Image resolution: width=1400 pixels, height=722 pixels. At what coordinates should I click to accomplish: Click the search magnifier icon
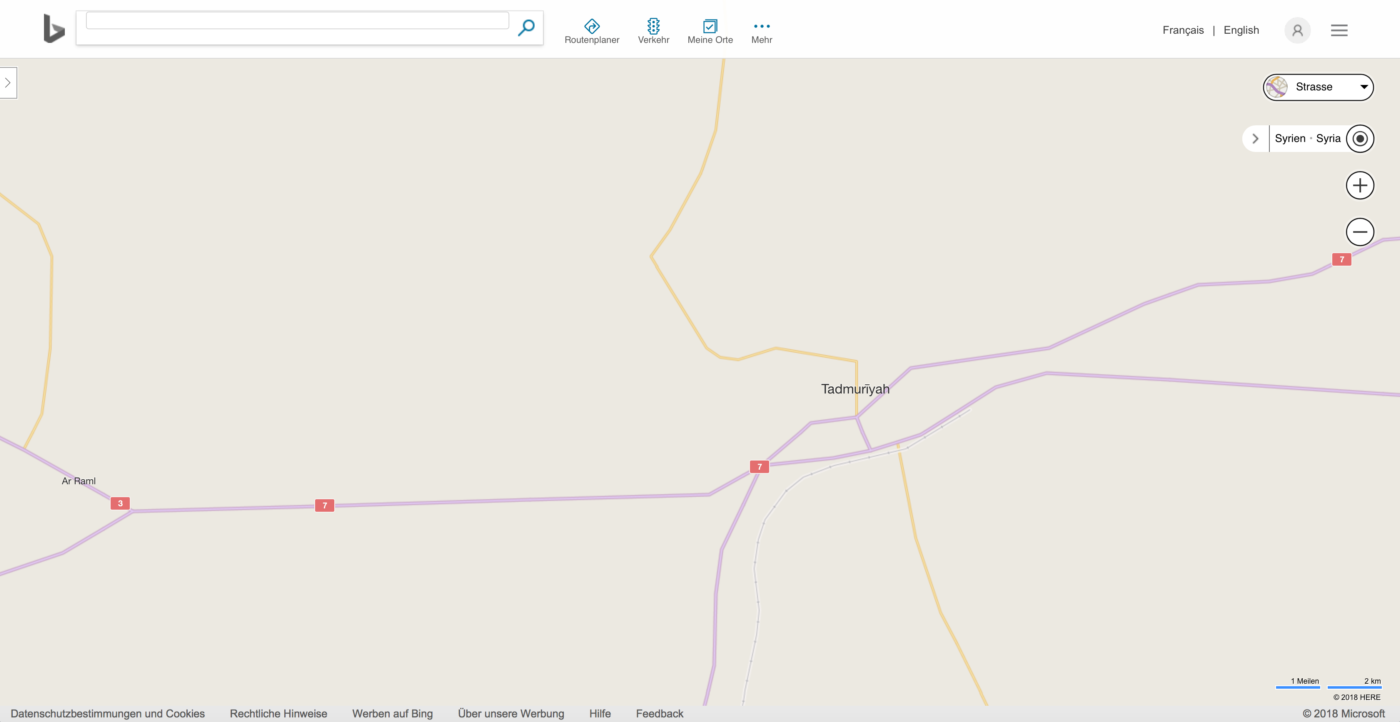tap(526, 28)
